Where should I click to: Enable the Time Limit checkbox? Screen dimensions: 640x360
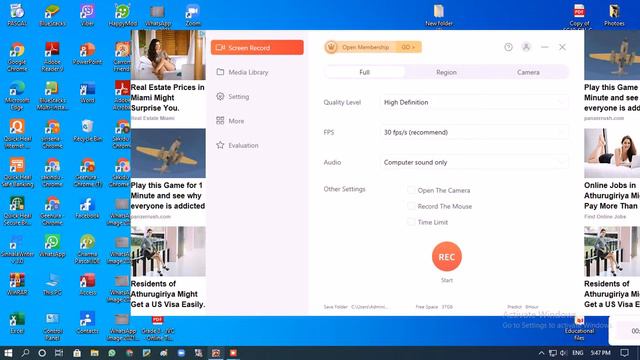click(411, 222)
